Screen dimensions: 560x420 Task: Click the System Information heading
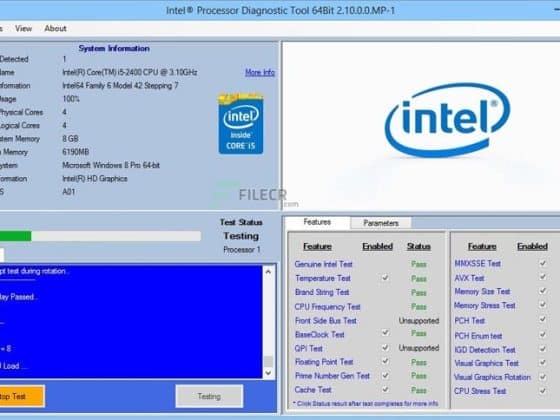pyautogui.click(x=114, y=49)
